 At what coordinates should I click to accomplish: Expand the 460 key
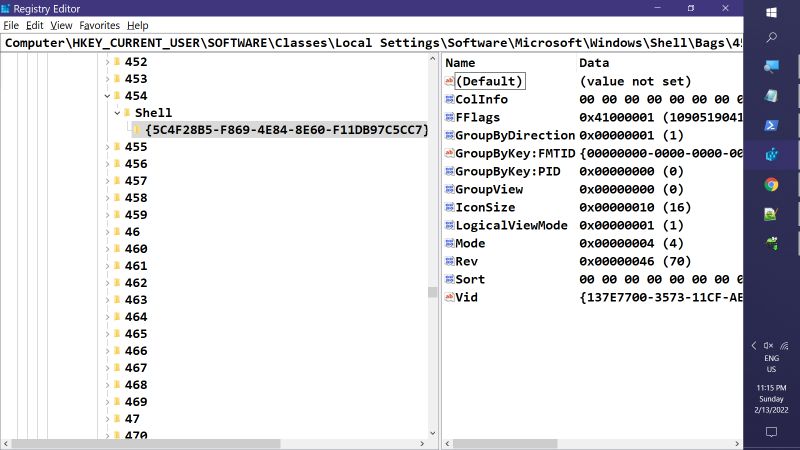[107, 249]
